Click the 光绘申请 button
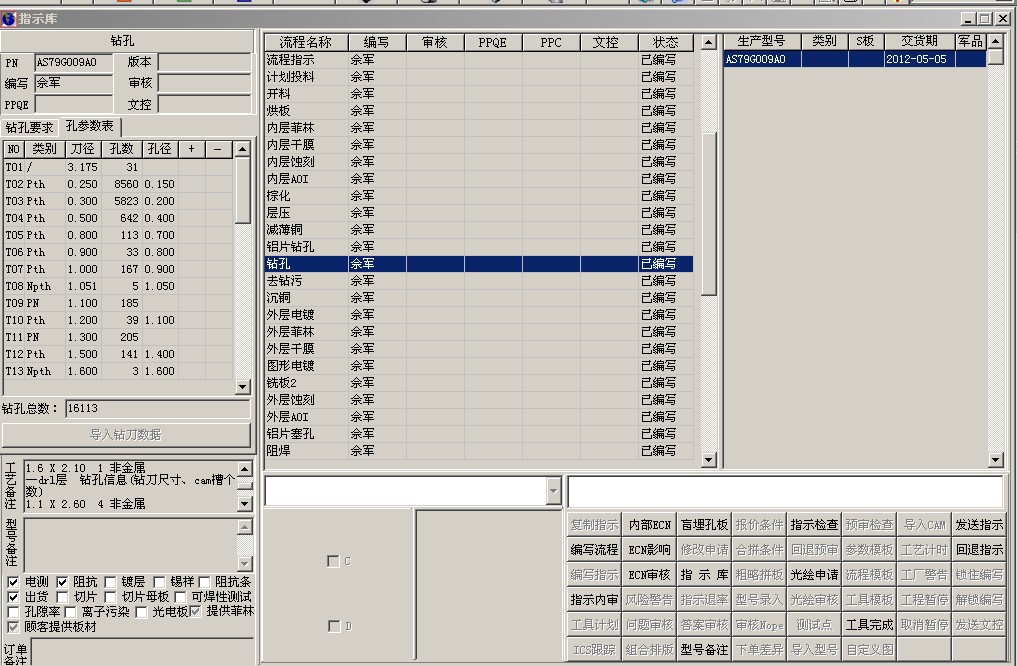This screenshot has width=1017, height=666. [x=814, y=575]
